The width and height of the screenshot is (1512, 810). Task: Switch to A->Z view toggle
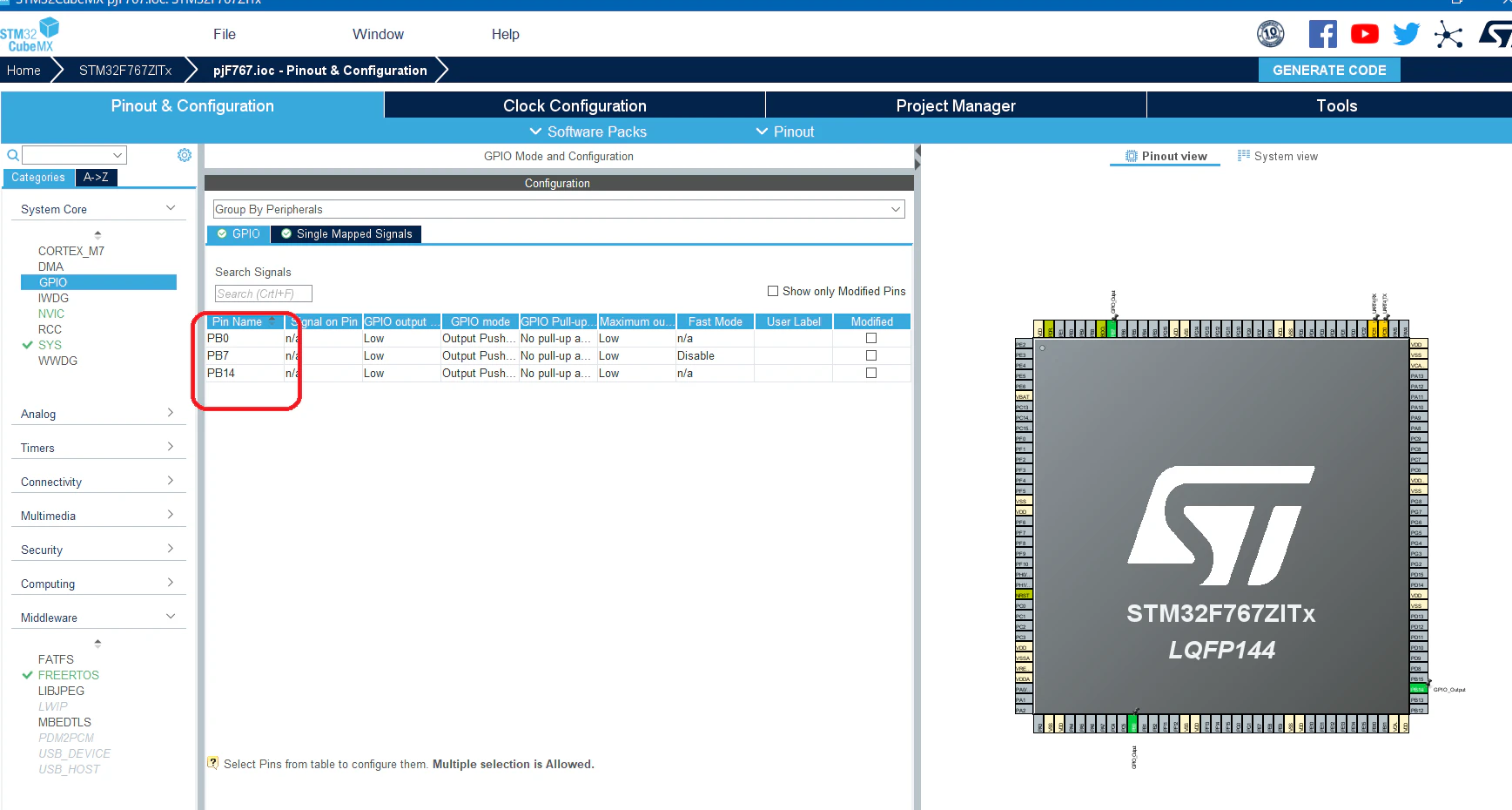click(96, 178)
